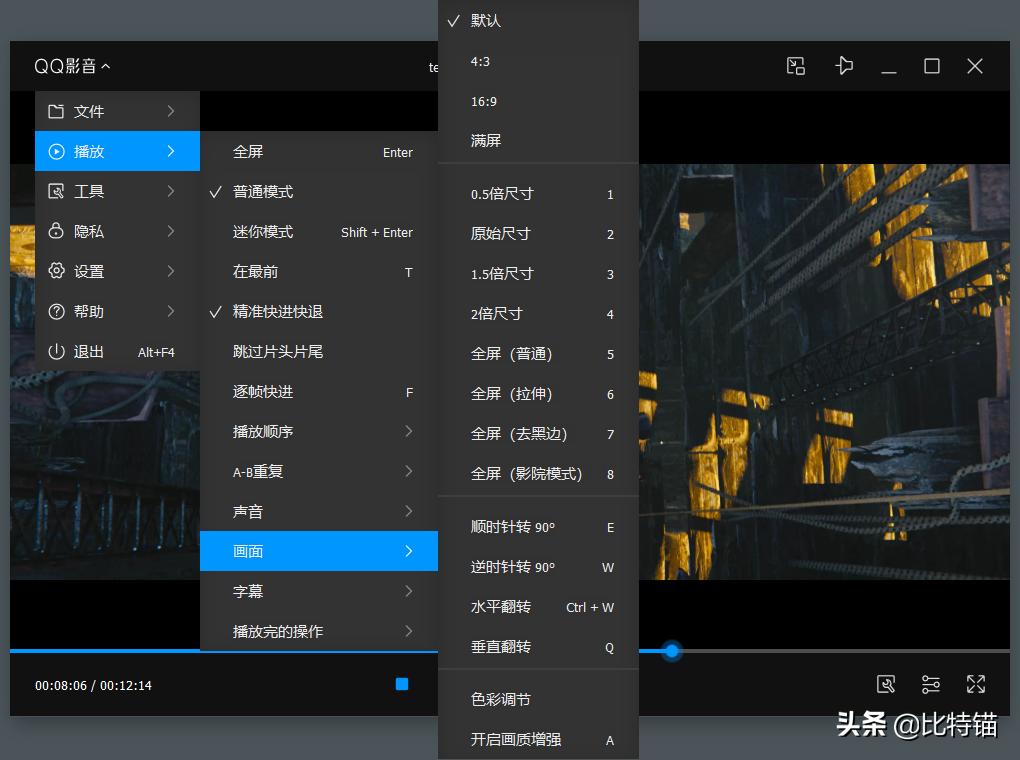This screenshot has width=1020, height=760.
Task: Enter fullscreen using the expand icon
Action: tap(975, 684)
